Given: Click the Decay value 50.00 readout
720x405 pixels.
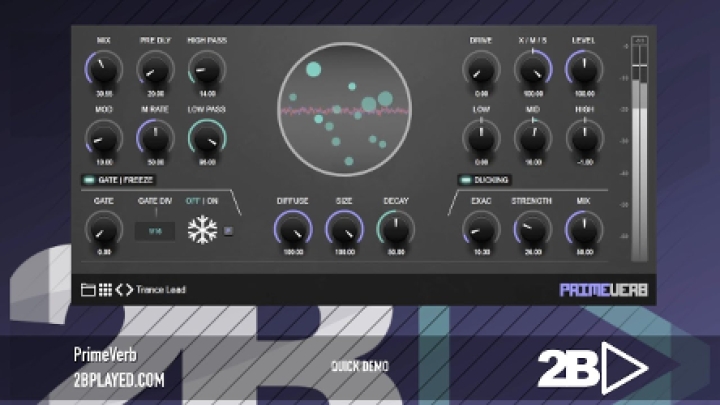Looking at the screenshot, I should tap(396, 252).
